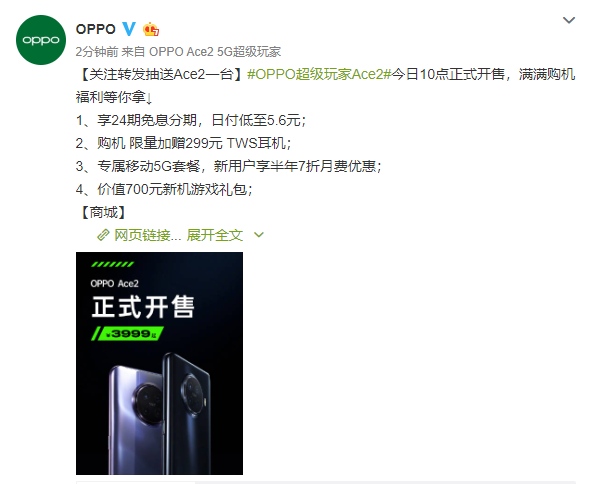The image size is (592, 484).
Task: Click the dark blue Ace2 phone in poster
Action: 187,412
